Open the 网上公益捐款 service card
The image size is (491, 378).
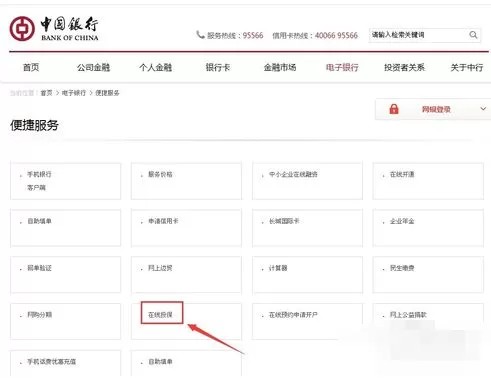click(x=428, y=321)
